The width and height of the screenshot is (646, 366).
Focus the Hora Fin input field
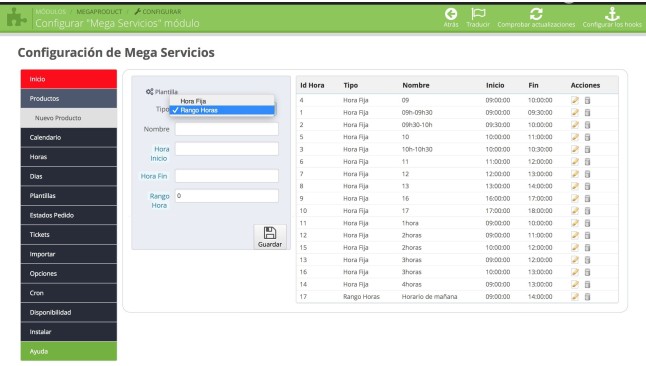pyautogui.click(x=227, y=176)
